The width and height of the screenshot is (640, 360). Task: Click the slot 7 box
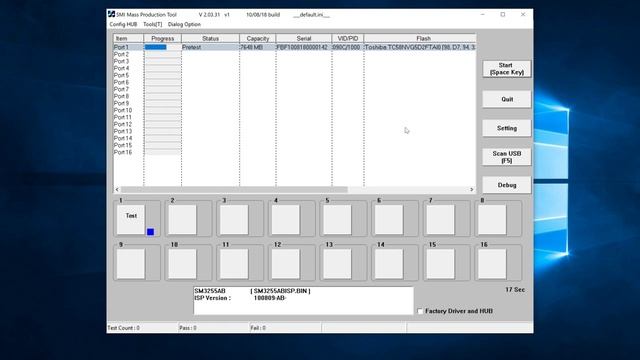440,219
